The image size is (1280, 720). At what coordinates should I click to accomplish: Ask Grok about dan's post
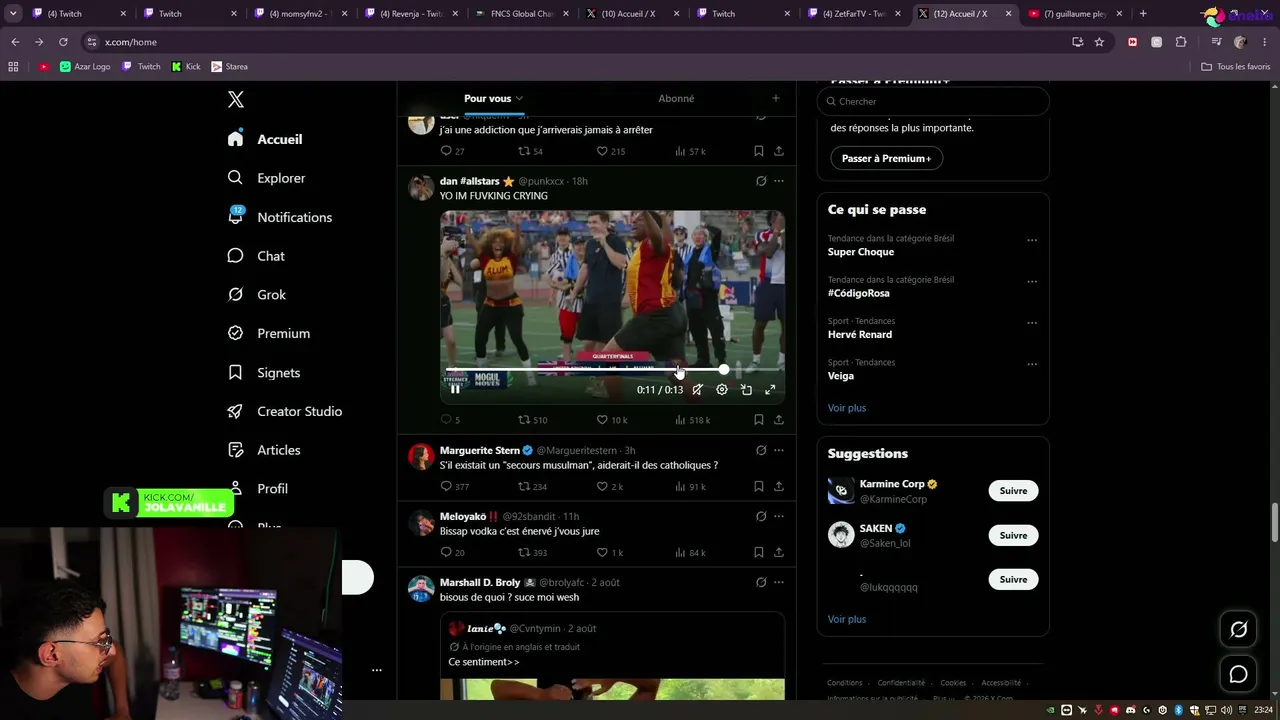point(761,181)
